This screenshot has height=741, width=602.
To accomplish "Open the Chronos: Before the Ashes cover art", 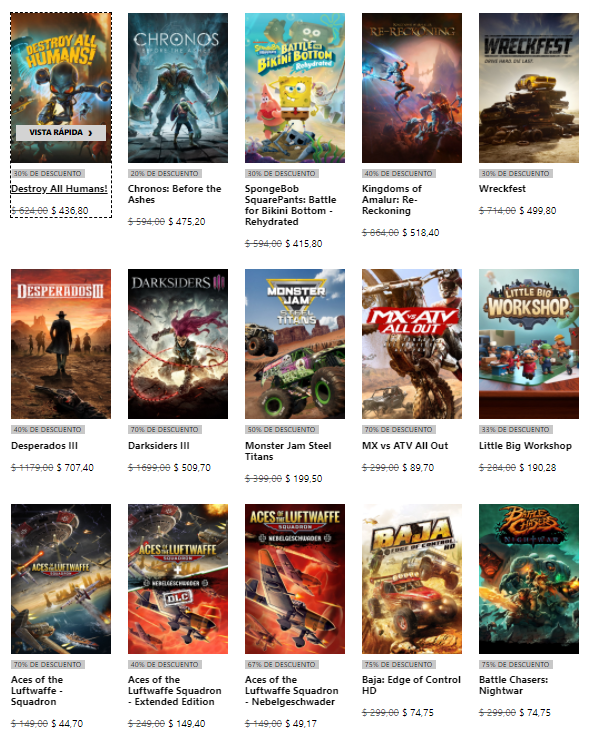I will (178, 88).
